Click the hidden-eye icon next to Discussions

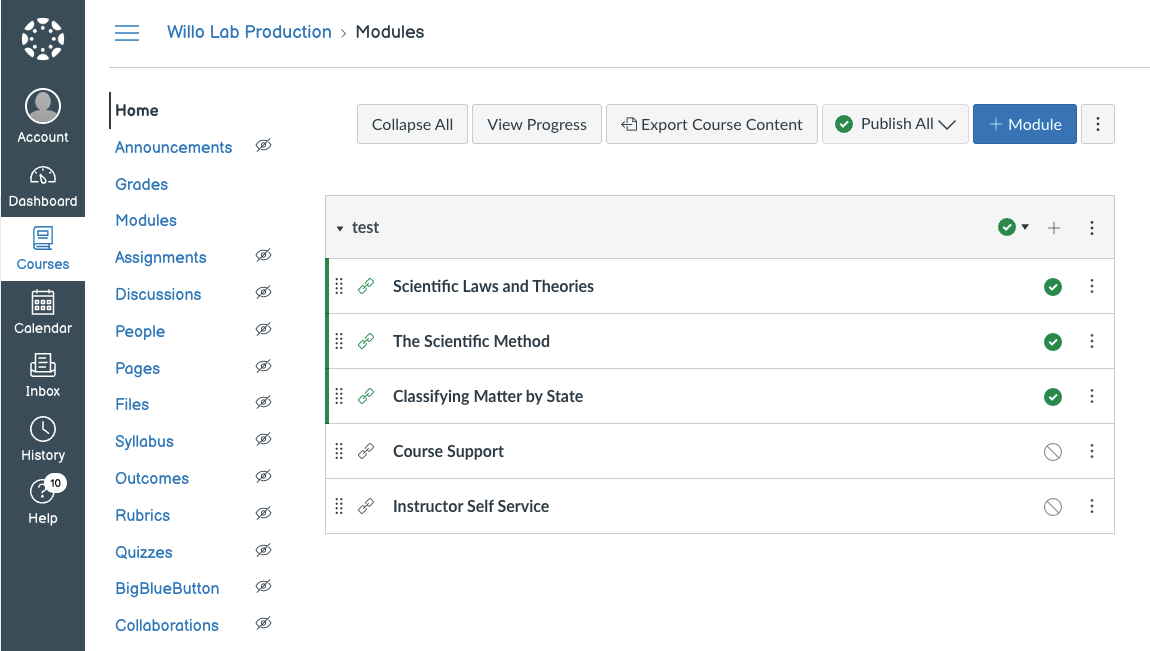point(263,292)
